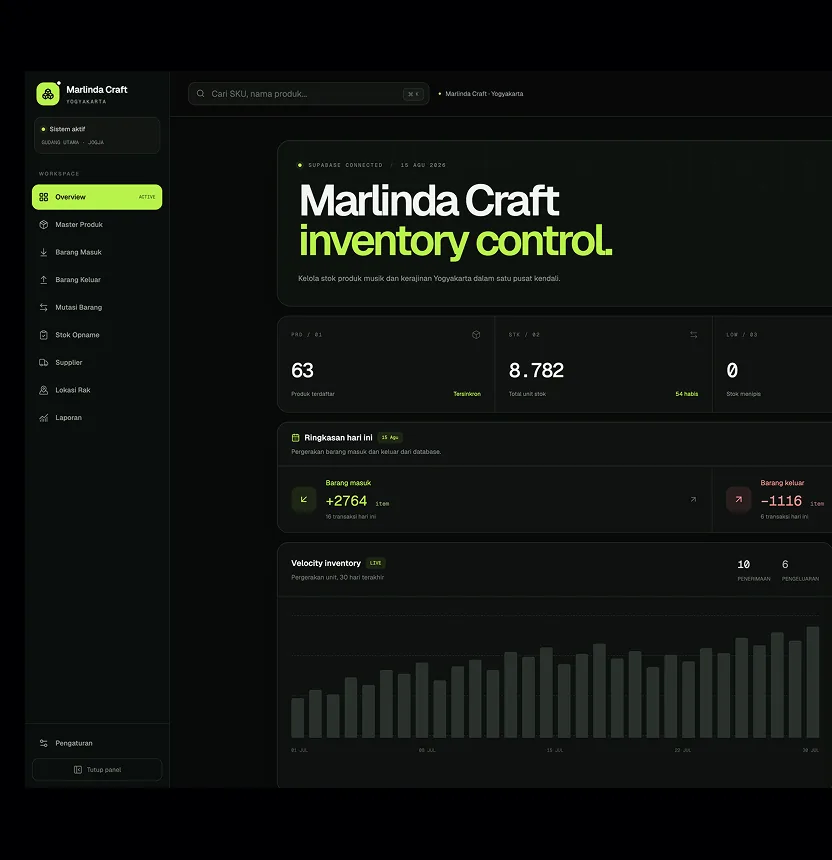Click the search magnifier icon
The width and height of the screenshot is (832, 860).
click(201, 94)
